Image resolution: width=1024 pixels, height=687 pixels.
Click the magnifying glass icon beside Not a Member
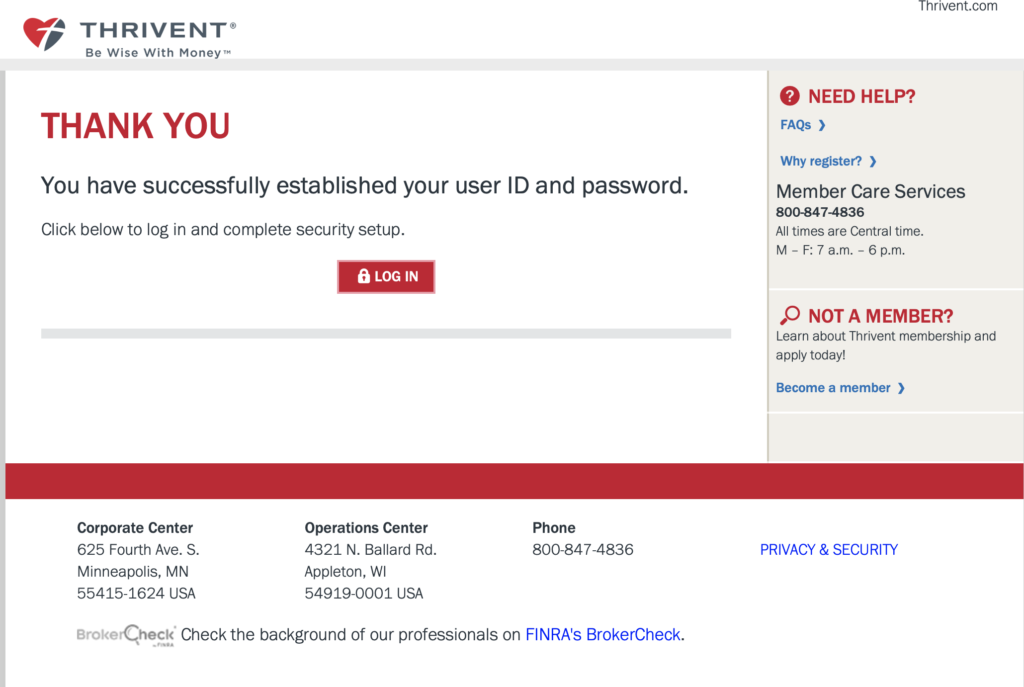789,316
